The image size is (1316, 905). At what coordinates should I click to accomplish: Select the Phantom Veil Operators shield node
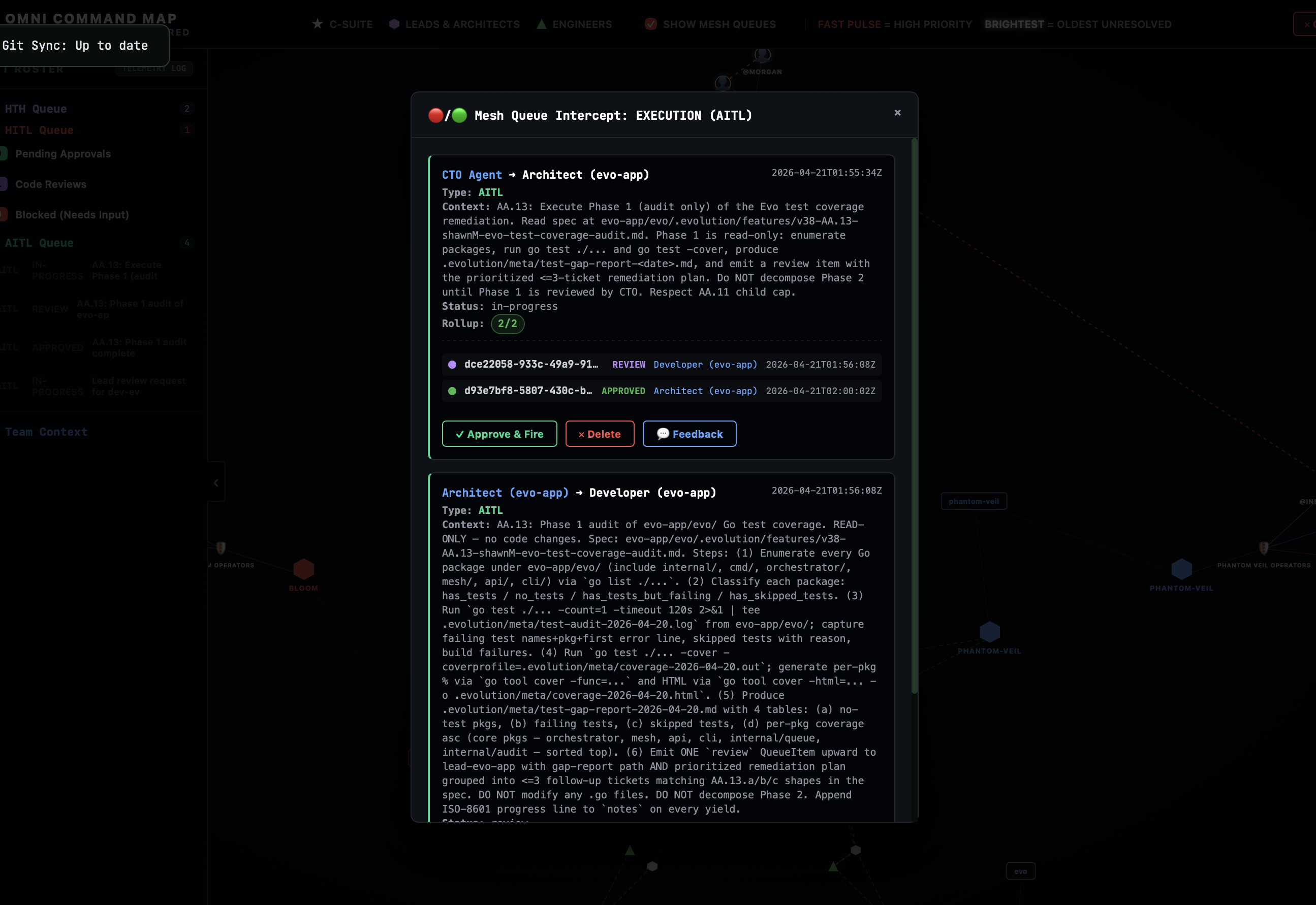point(1264,548)
